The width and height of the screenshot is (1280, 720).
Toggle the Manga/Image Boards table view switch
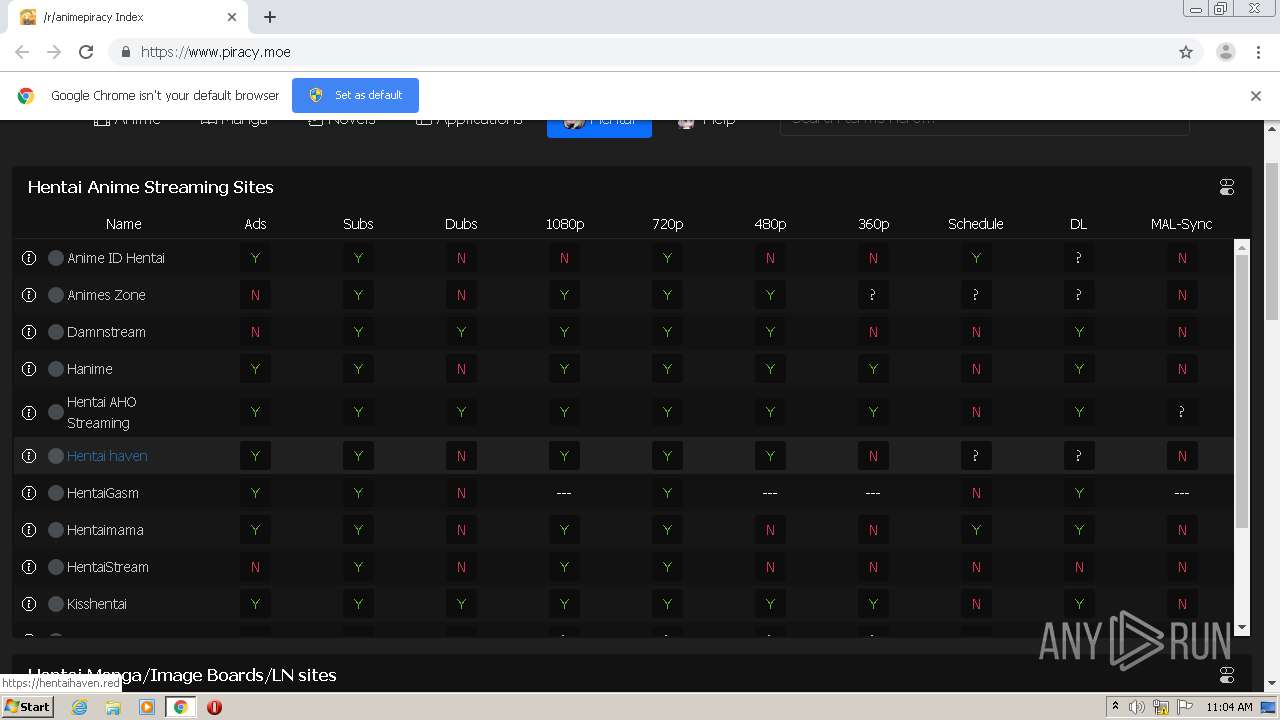[1227, 675]
